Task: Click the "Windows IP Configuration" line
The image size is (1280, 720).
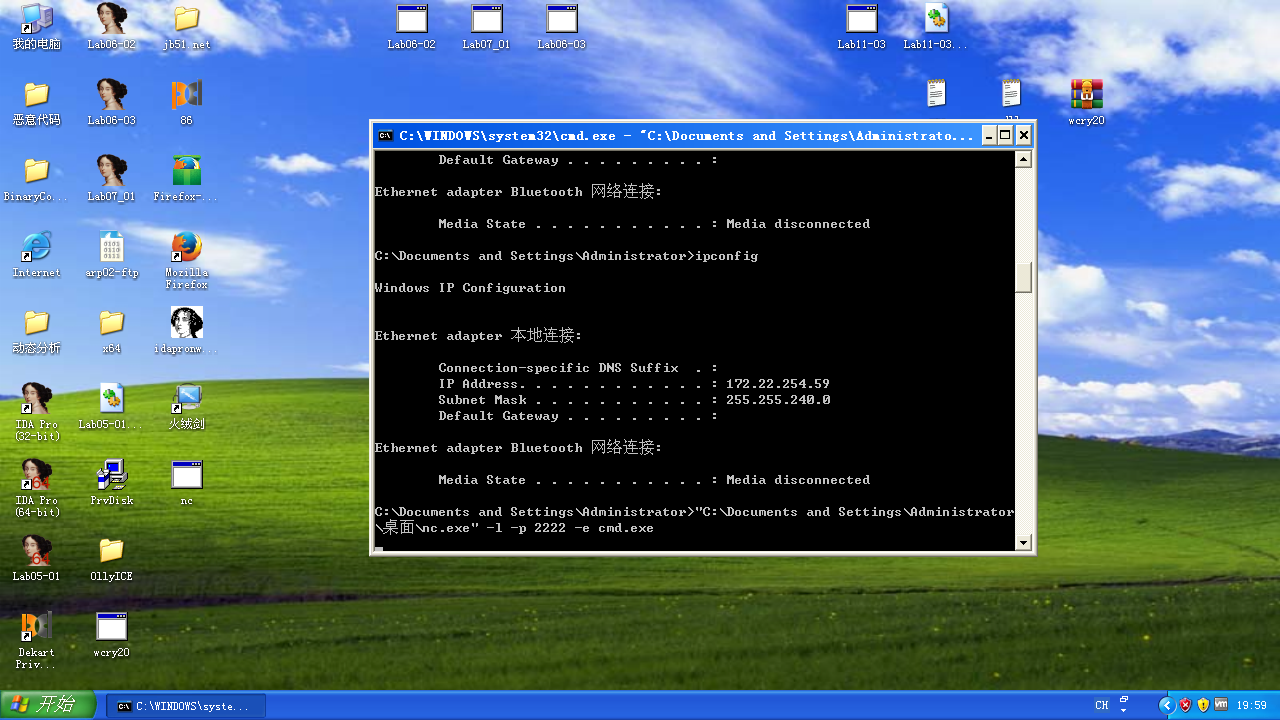Action: click(470, 288)
